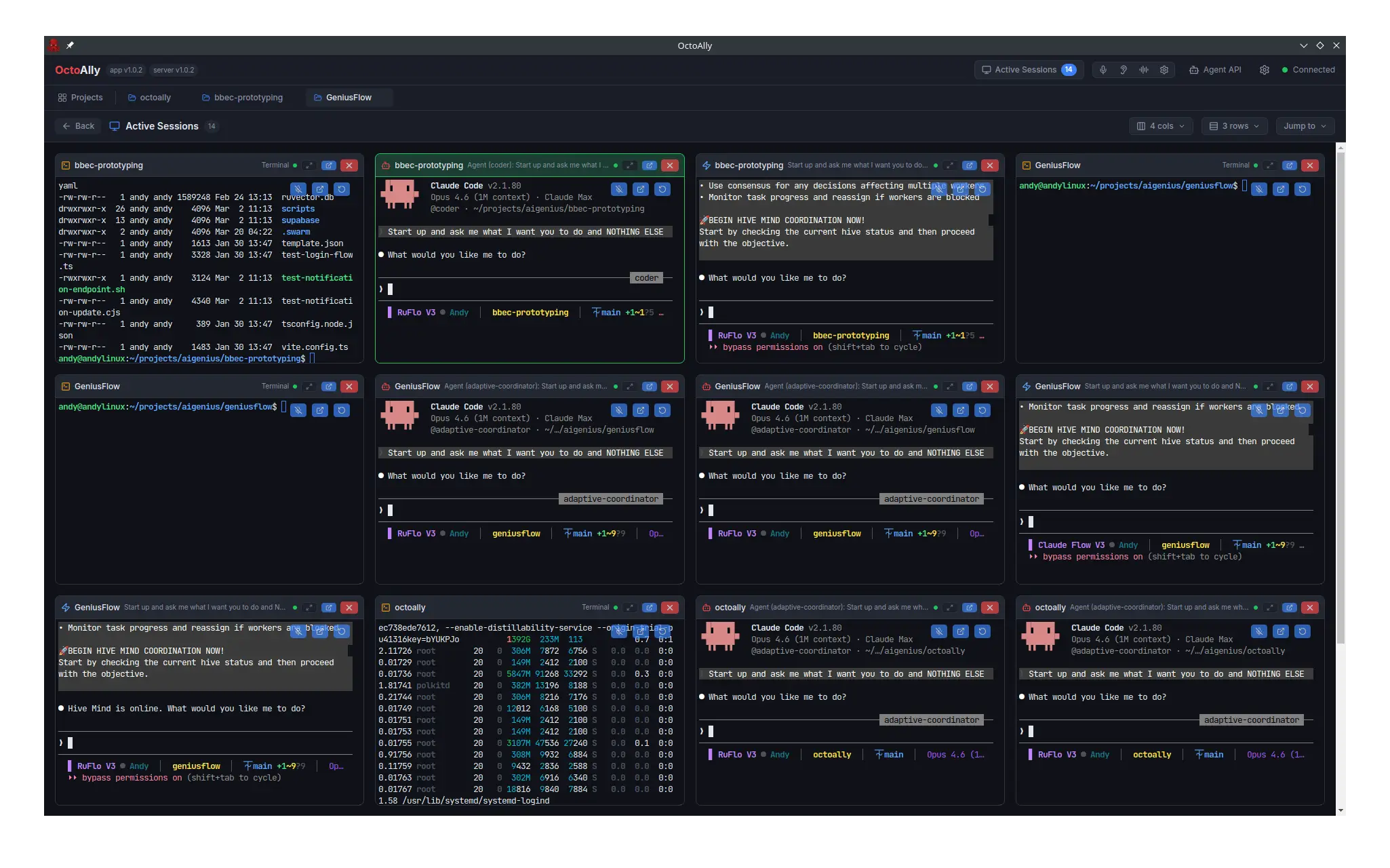Close the octoally terminal session card
The width and height of the screenshot is (1390, 868).
[670, 608]
